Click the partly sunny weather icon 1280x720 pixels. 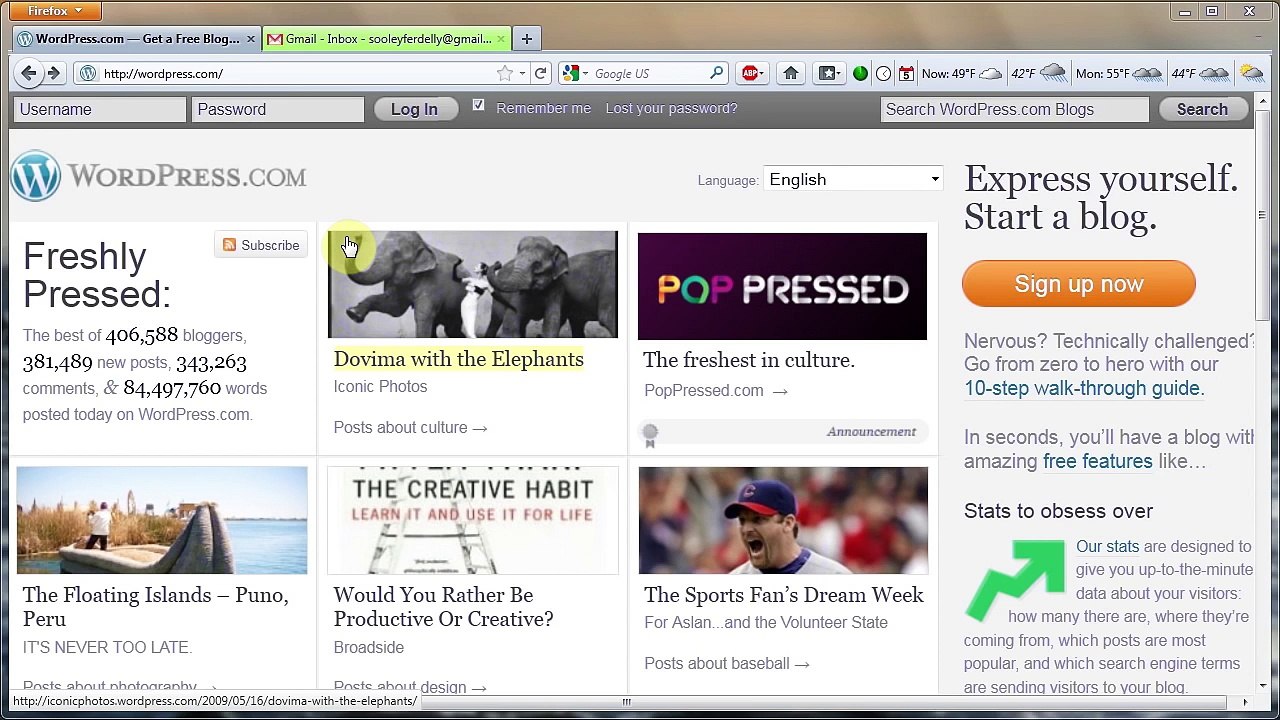1251,73
